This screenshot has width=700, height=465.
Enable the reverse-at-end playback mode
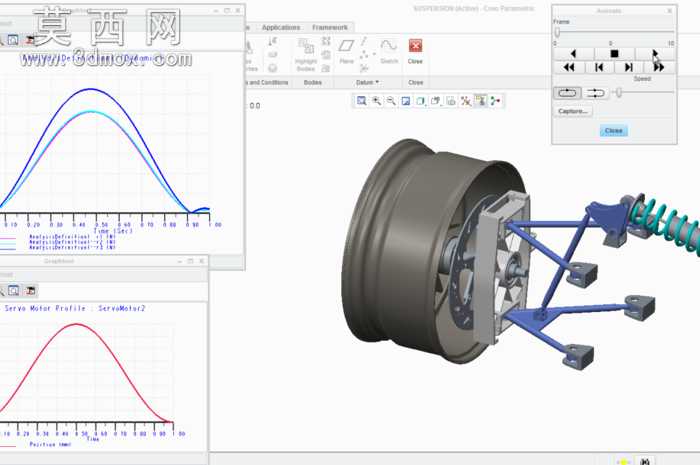coord(596,93)
